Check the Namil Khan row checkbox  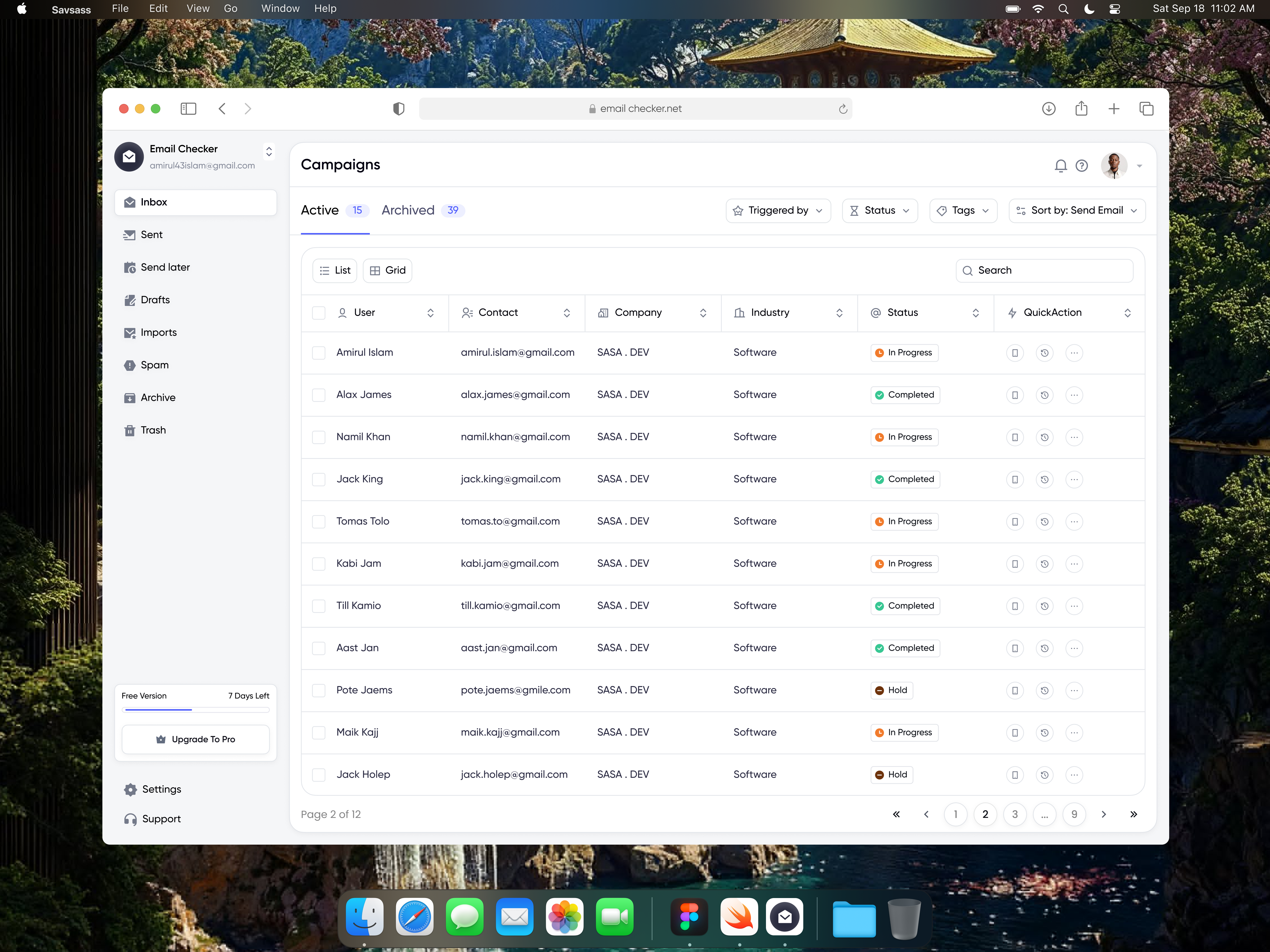coord(319,437)
